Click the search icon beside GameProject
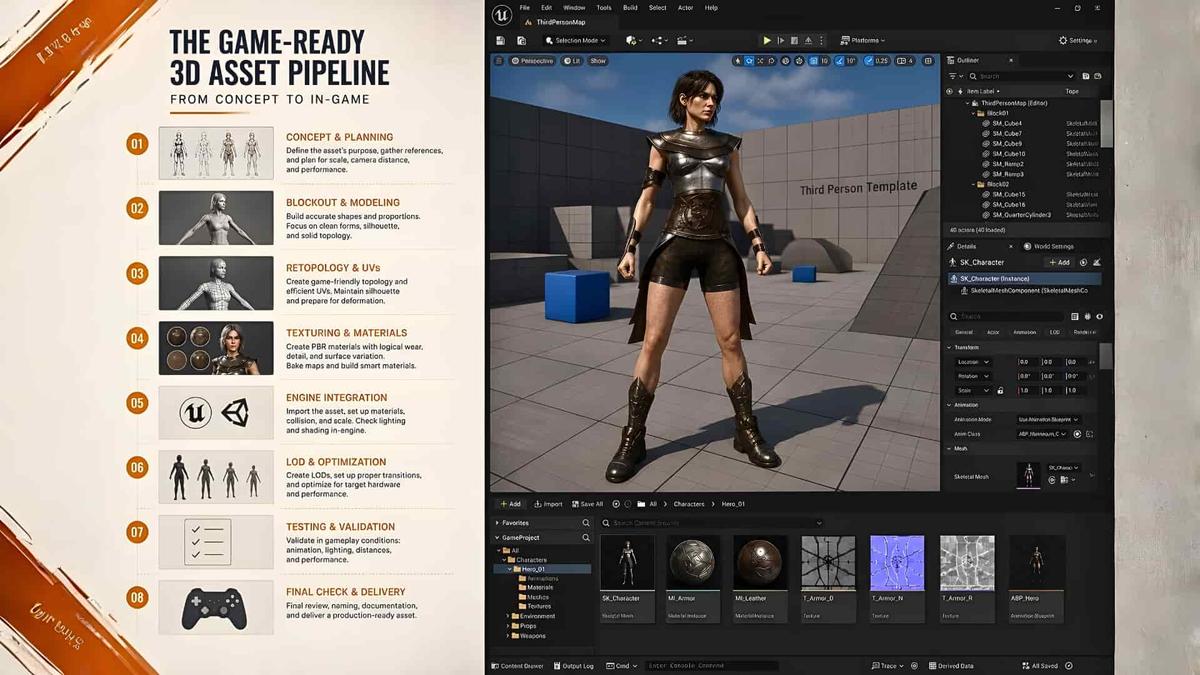Viewport: 1200px width, 675px height. pos(586,538)
